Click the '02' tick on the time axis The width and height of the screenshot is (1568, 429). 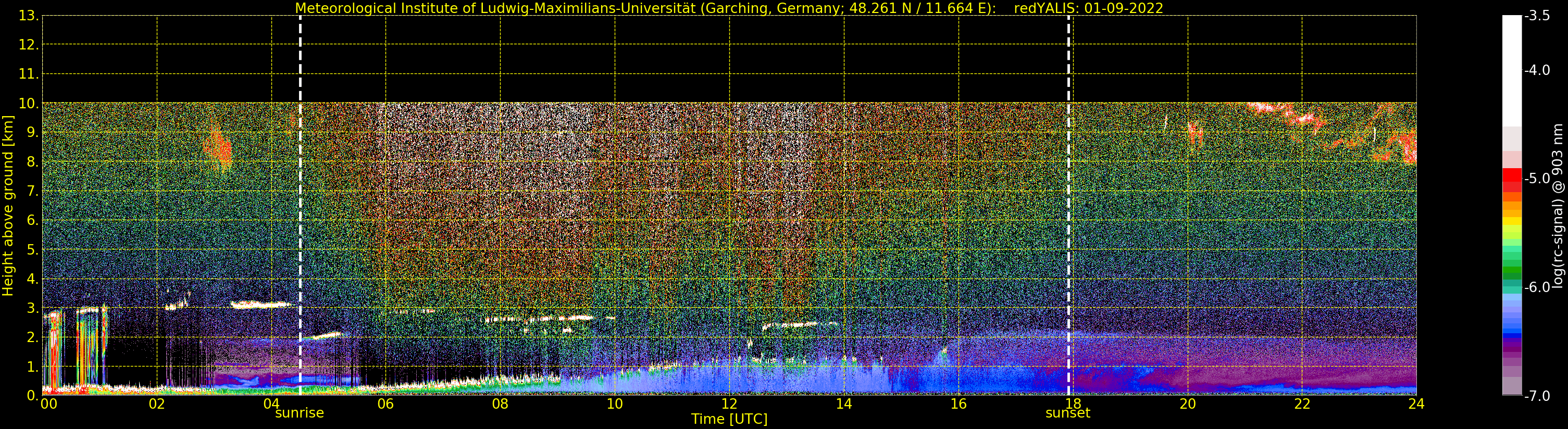click(x=157, y=404)
